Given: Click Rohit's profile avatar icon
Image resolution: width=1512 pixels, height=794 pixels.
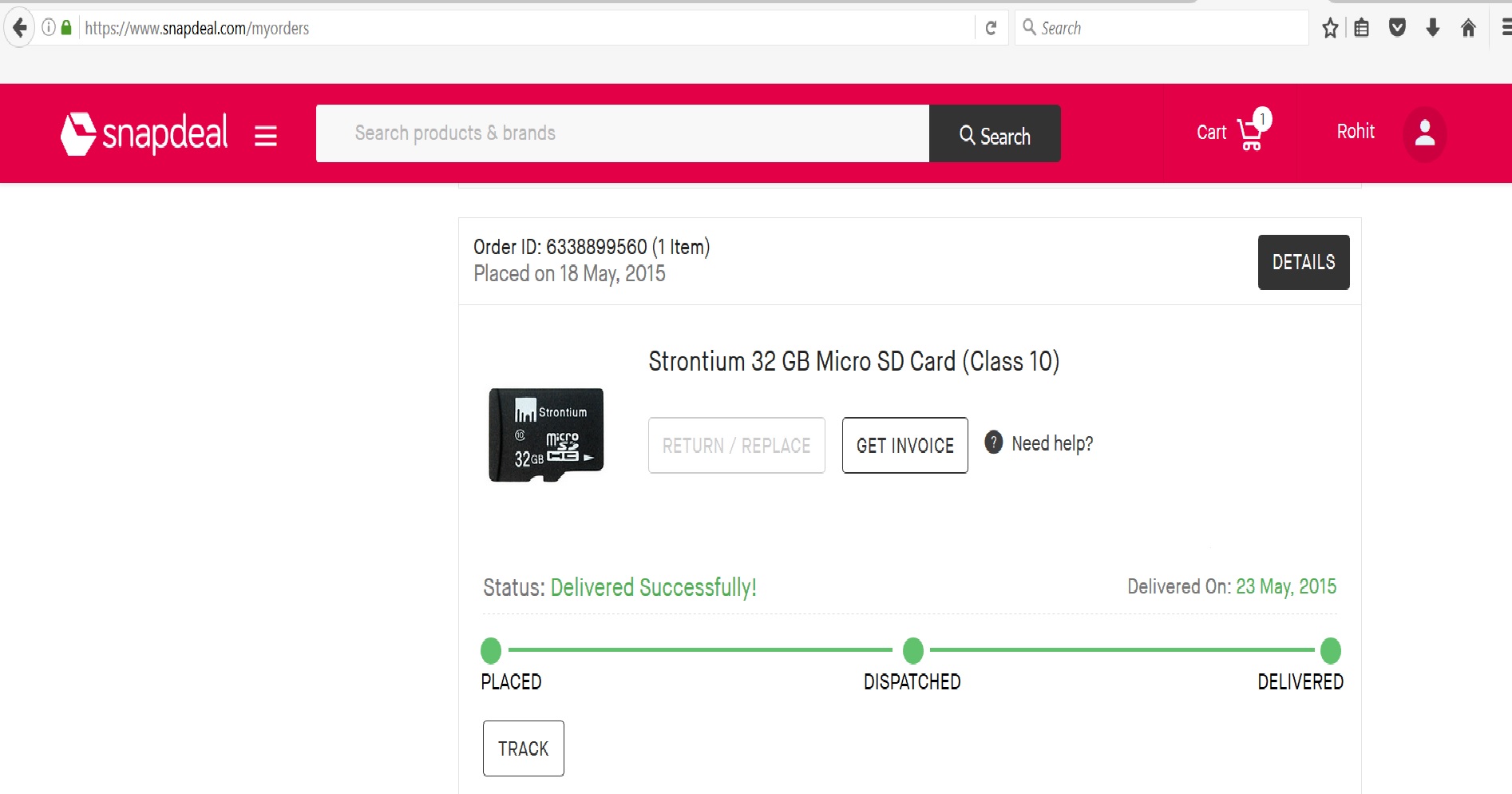Looking at the screenshot, I should [1424, 133].
